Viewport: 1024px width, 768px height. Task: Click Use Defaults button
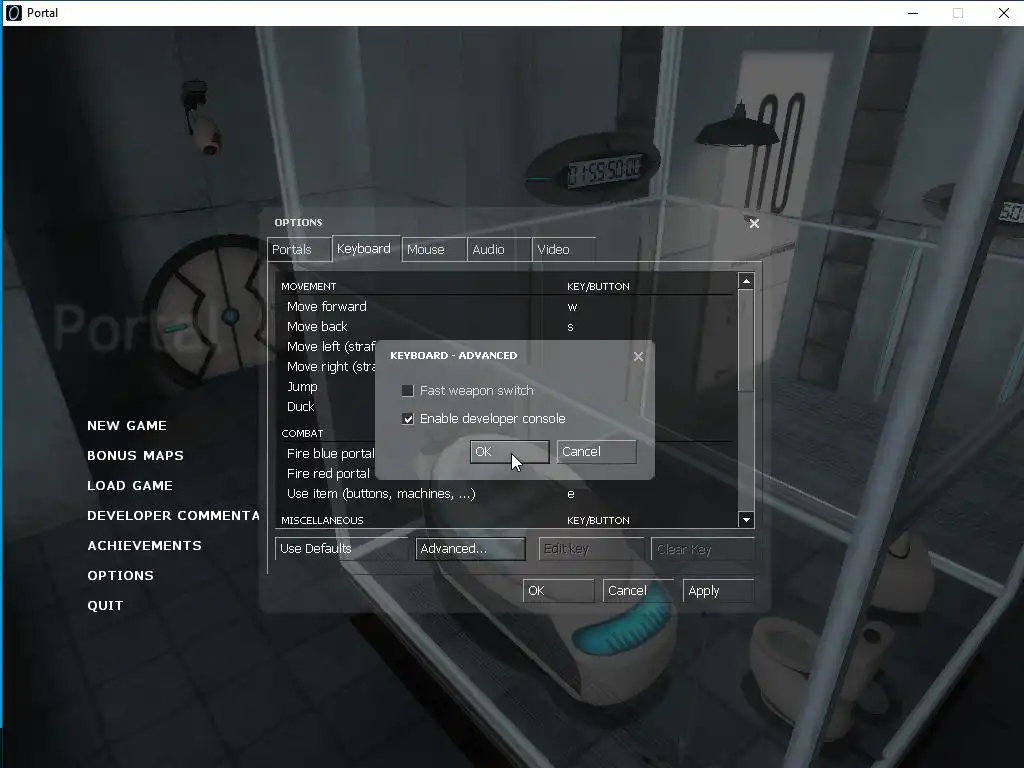pyautogui.click(x=342, y=549)
